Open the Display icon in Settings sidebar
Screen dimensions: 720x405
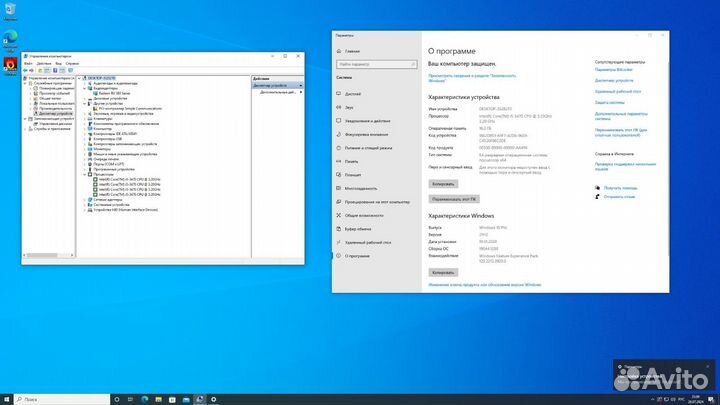(338, 94)
